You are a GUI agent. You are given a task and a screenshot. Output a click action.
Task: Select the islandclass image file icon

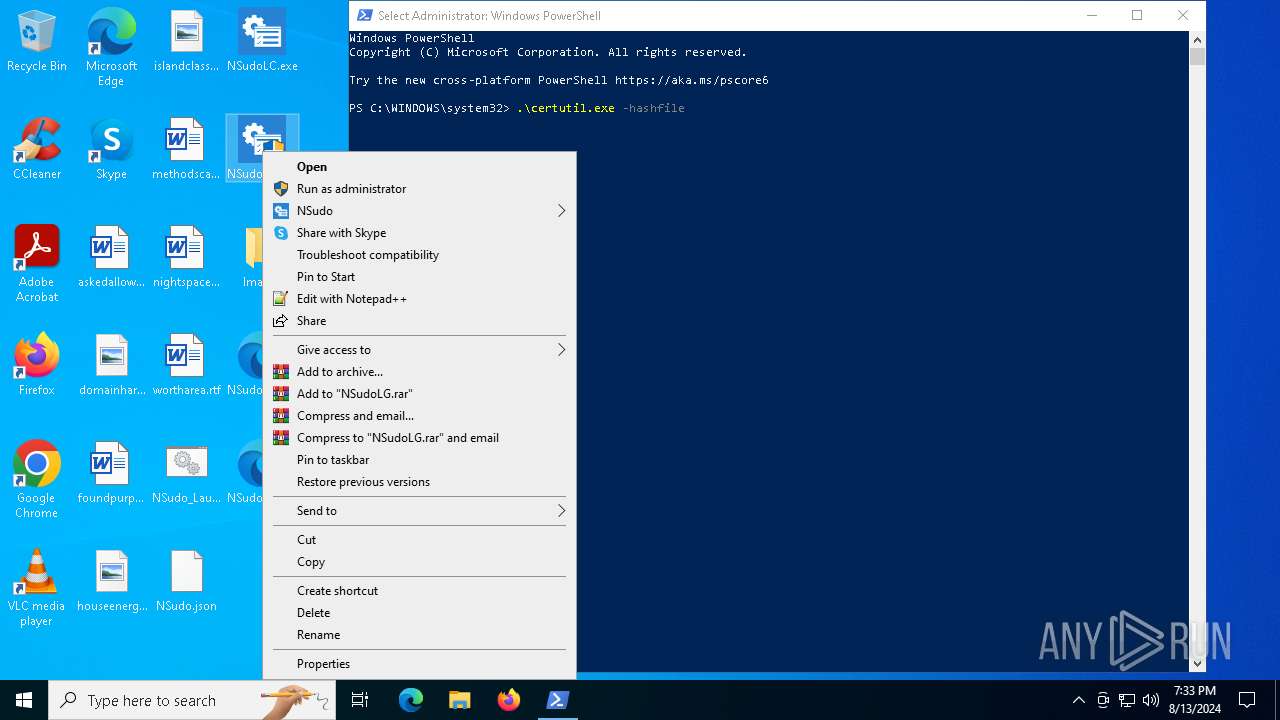186,42
